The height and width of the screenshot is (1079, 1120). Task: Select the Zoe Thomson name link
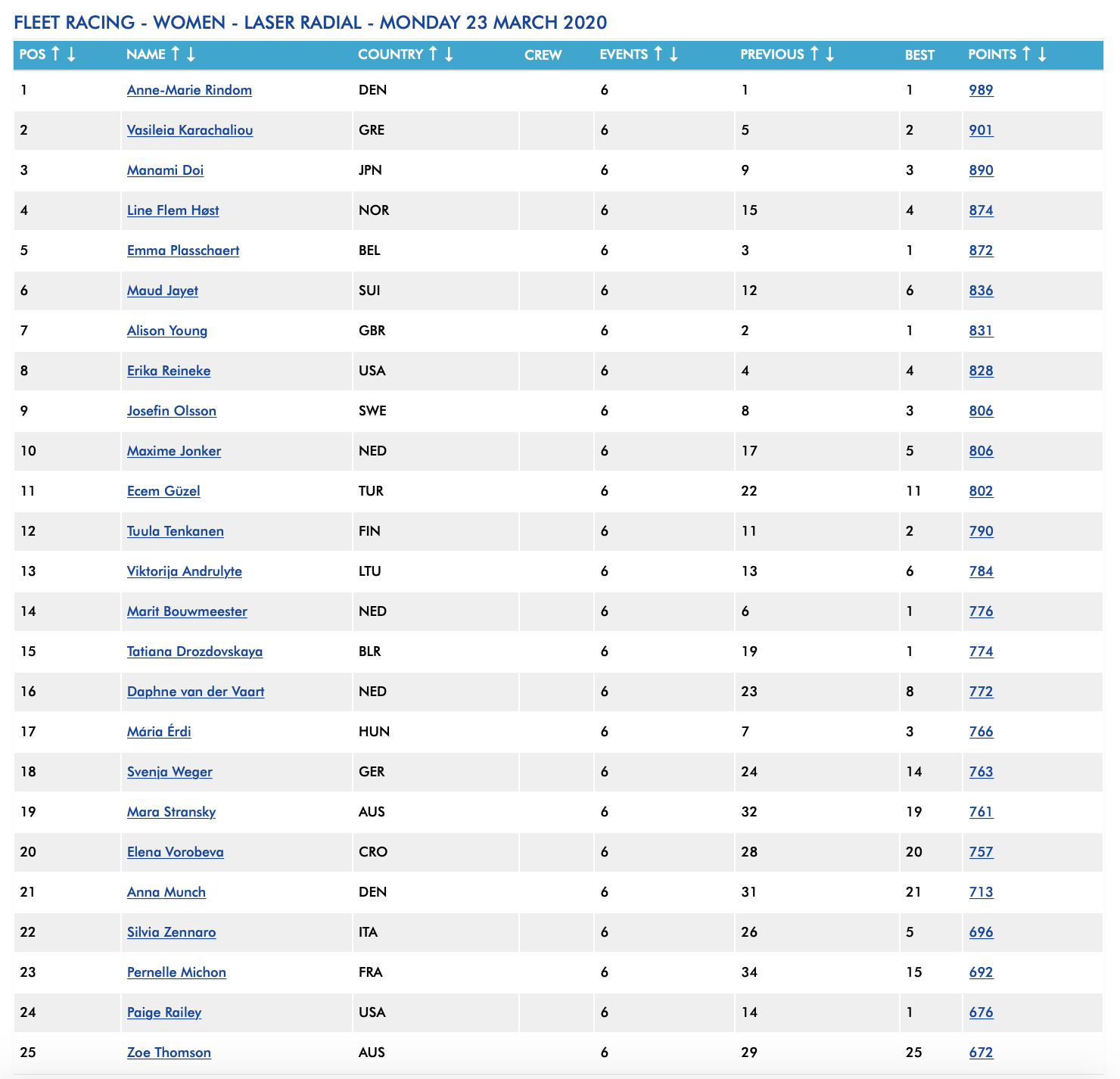click(169, 1053)
